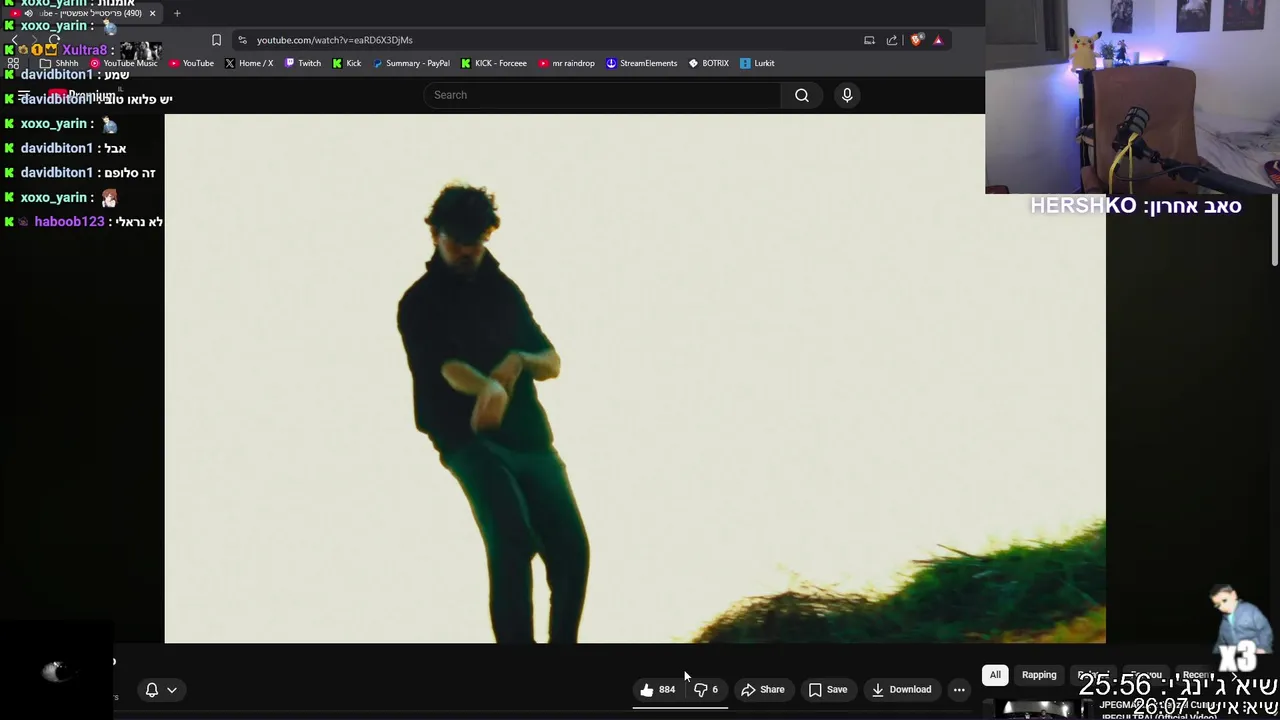Open the share page icon in address bar

[892, 40]
